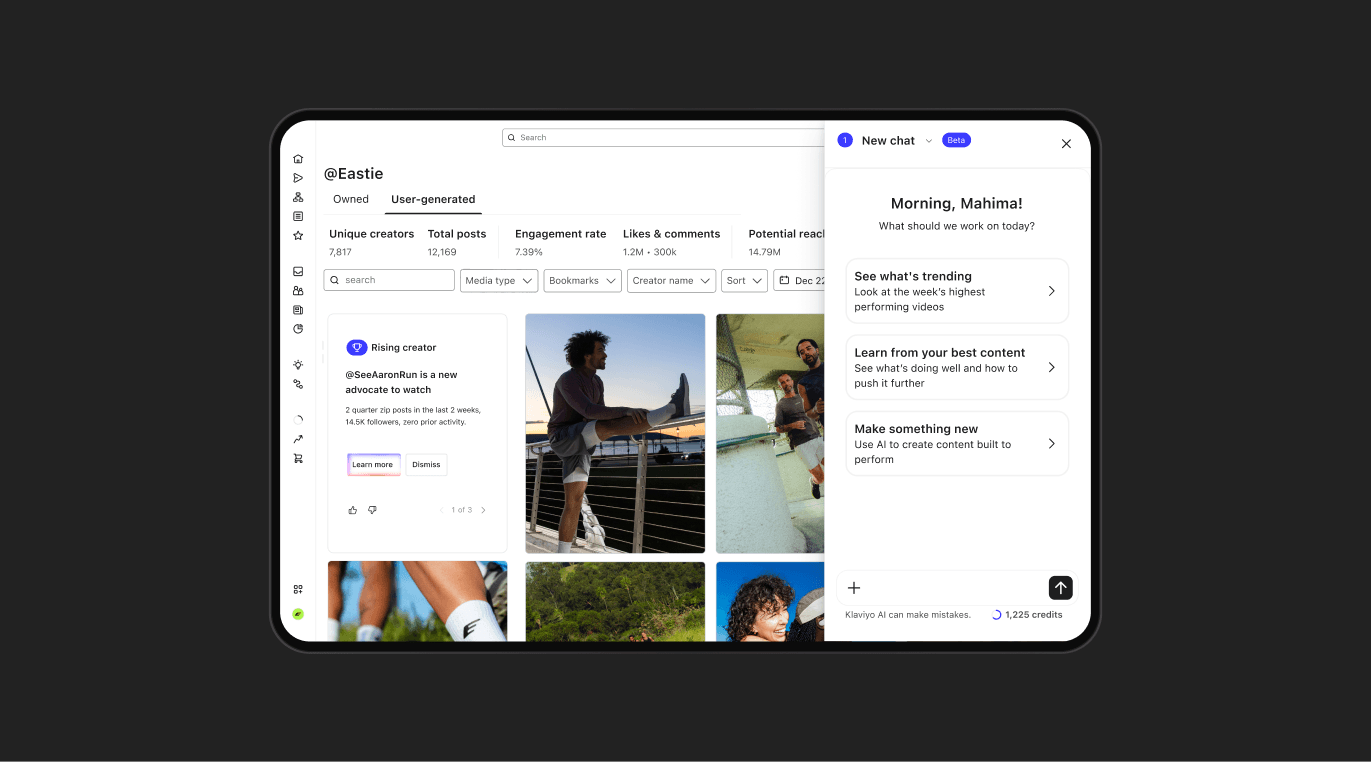Viewport: 1371px width, 762px height.
Task: Click the Unique creators 7,817 stat
Action: coord(371,242)
